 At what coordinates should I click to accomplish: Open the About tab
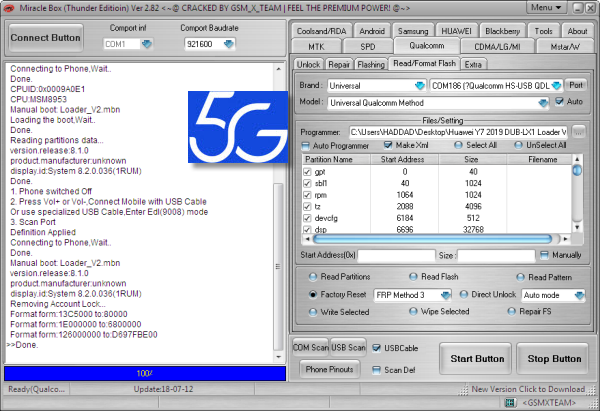[x=577, y=31]
